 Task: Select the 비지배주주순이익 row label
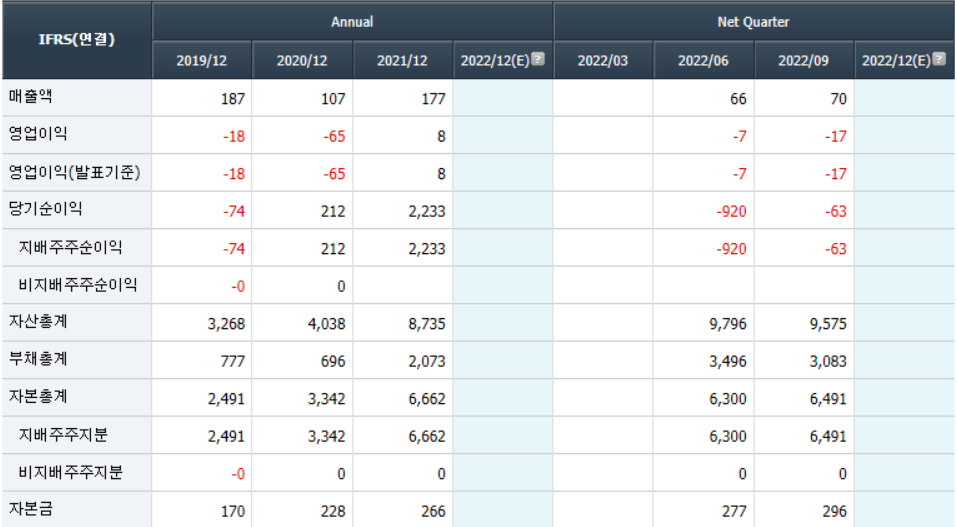pos(78,285)
